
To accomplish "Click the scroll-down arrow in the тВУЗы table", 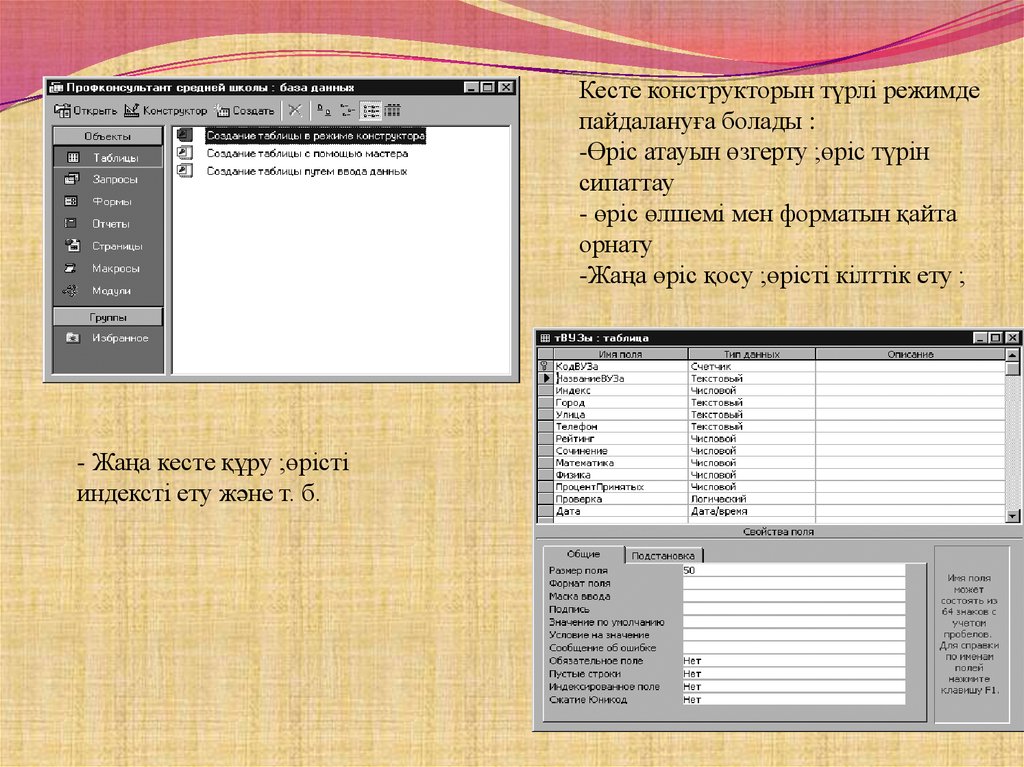I will point(1012,516).
